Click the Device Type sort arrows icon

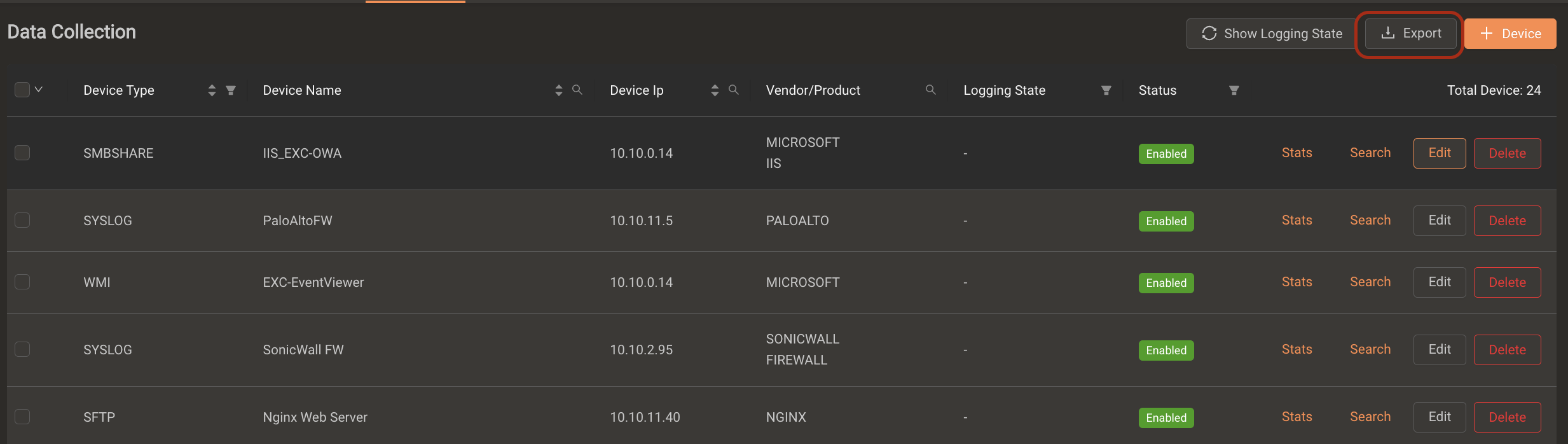(212, 90)
